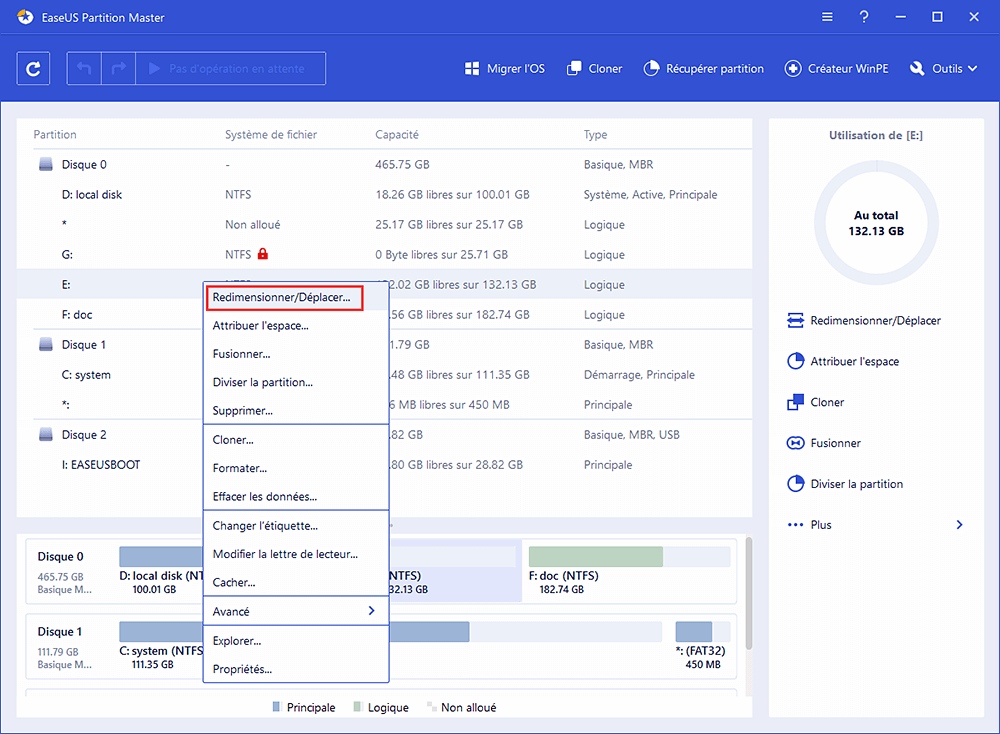This screenshot has height=734, width=1000.
Task: Click the Principale blue legend swatch
Action: pos(276,707)
